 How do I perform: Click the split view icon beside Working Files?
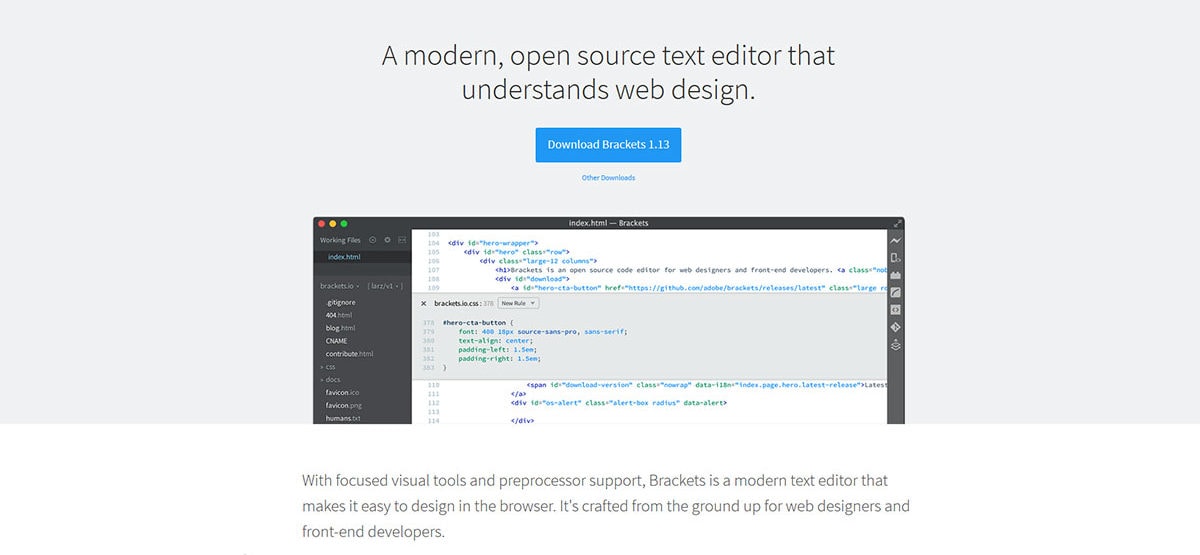[402, 240]
